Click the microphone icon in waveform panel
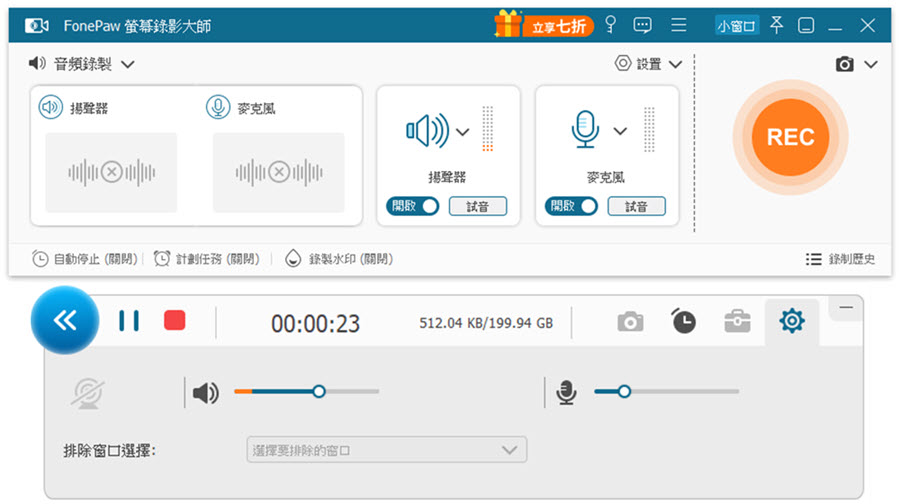 218,107
